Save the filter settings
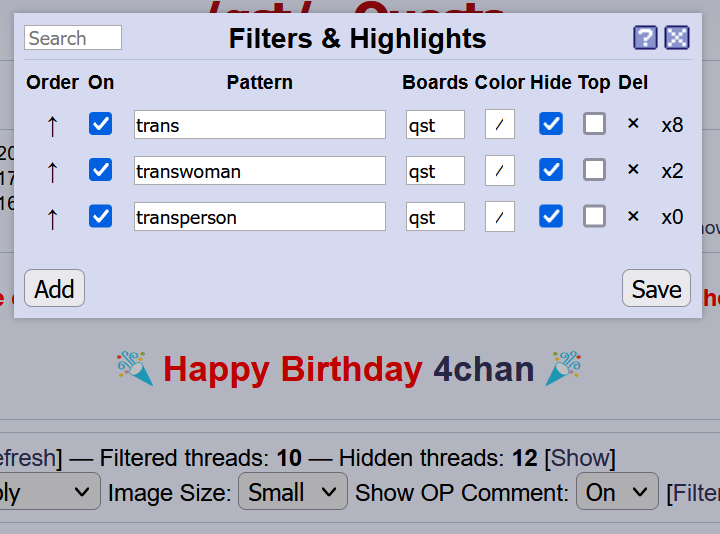720x534 pixels. tap(656, 288)
